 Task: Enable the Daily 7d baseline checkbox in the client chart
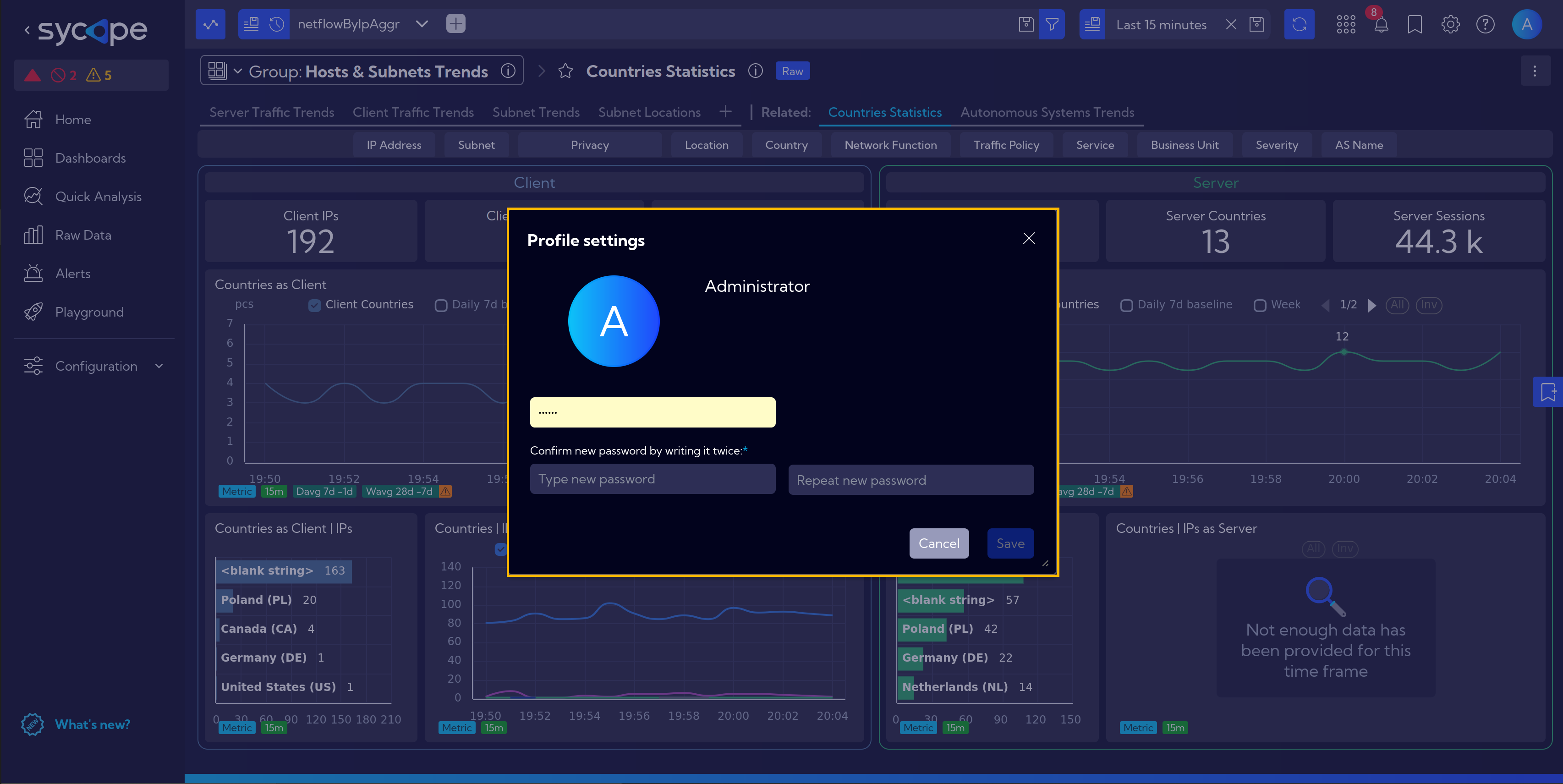(441, 305)
